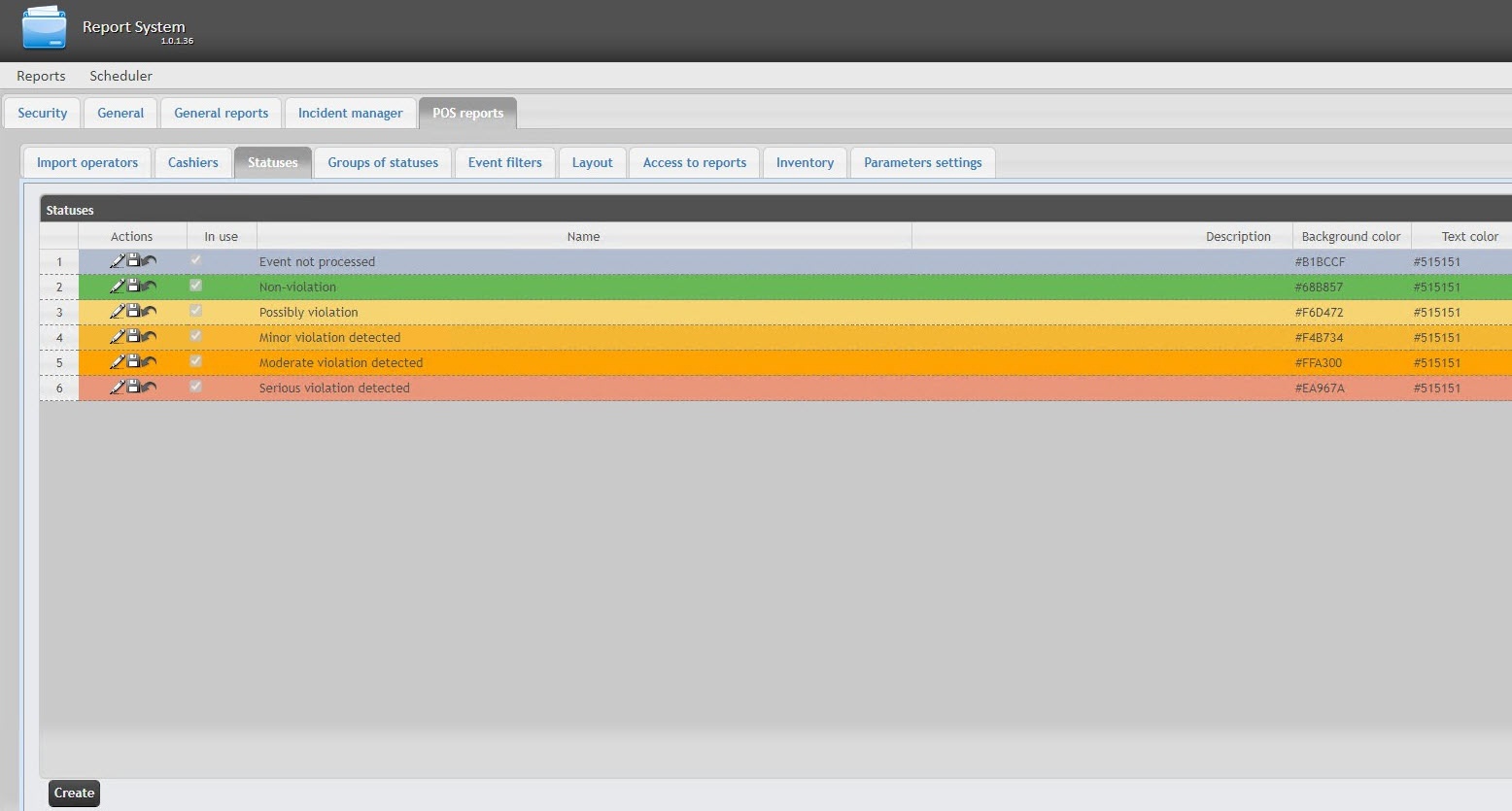Toggle In use checkbox for Non-violation
Viewport: 1512px width, 811px height.
(195, 286)
